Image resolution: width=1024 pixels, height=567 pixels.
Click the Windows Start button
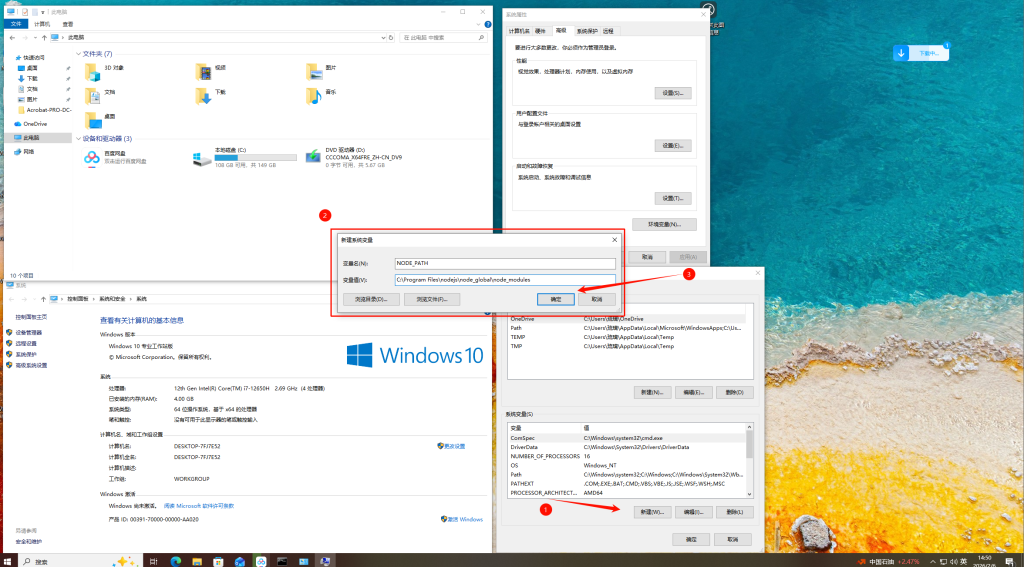(7, 561)
